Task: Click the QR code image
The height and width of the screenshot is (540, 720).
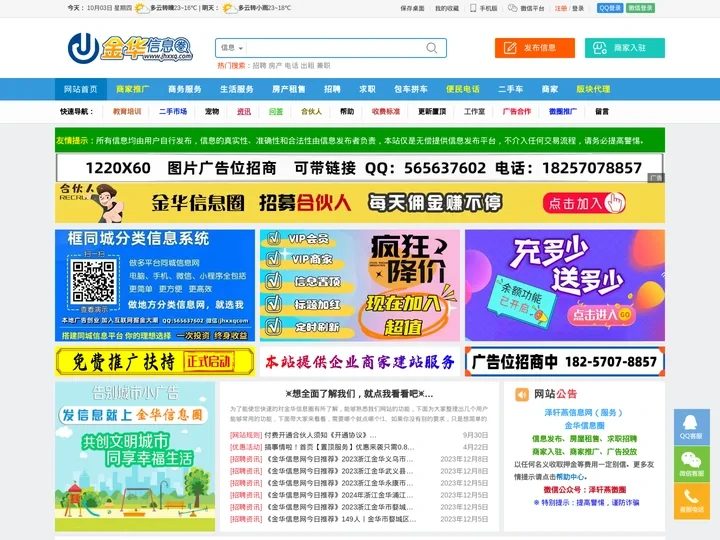Action: [93, 281]
